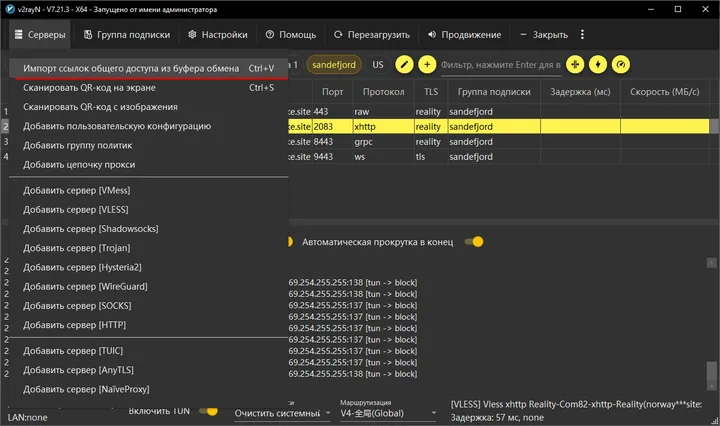Choose Добавить сервер [SOCKS]
Image resolution: width=720 pixels, height=426 pixels.
(149, 306)
